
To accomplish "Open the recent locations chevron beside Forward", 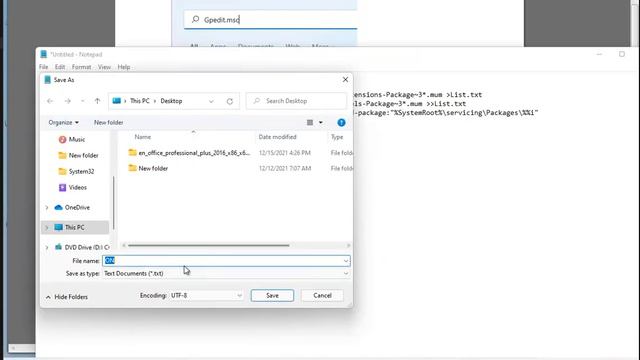I will 82,101.
